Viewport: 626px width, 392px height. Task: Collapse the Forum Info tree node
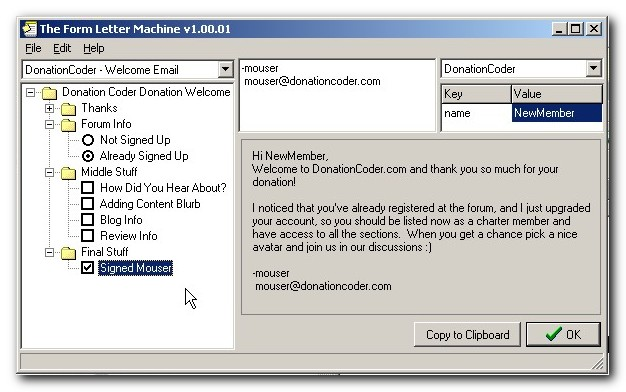point(50,125)
